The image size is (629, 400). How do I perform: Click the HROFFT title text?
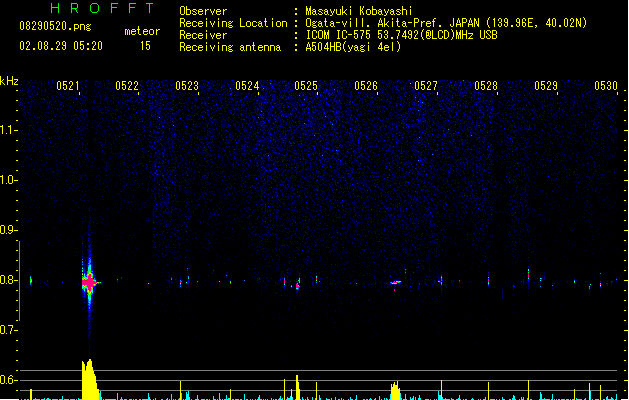tap(102, 8)
